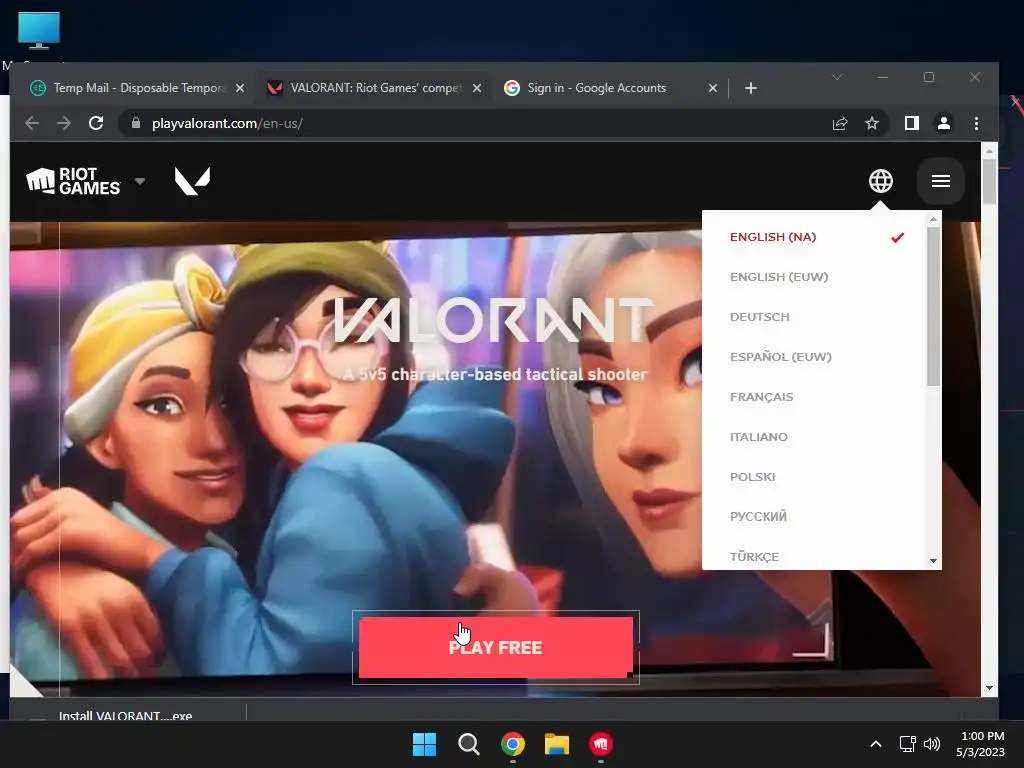The image size is (1024, 768).
Task: Click the Riot Games fist logo
Action: pyautogui.click(x=72, y=181)
